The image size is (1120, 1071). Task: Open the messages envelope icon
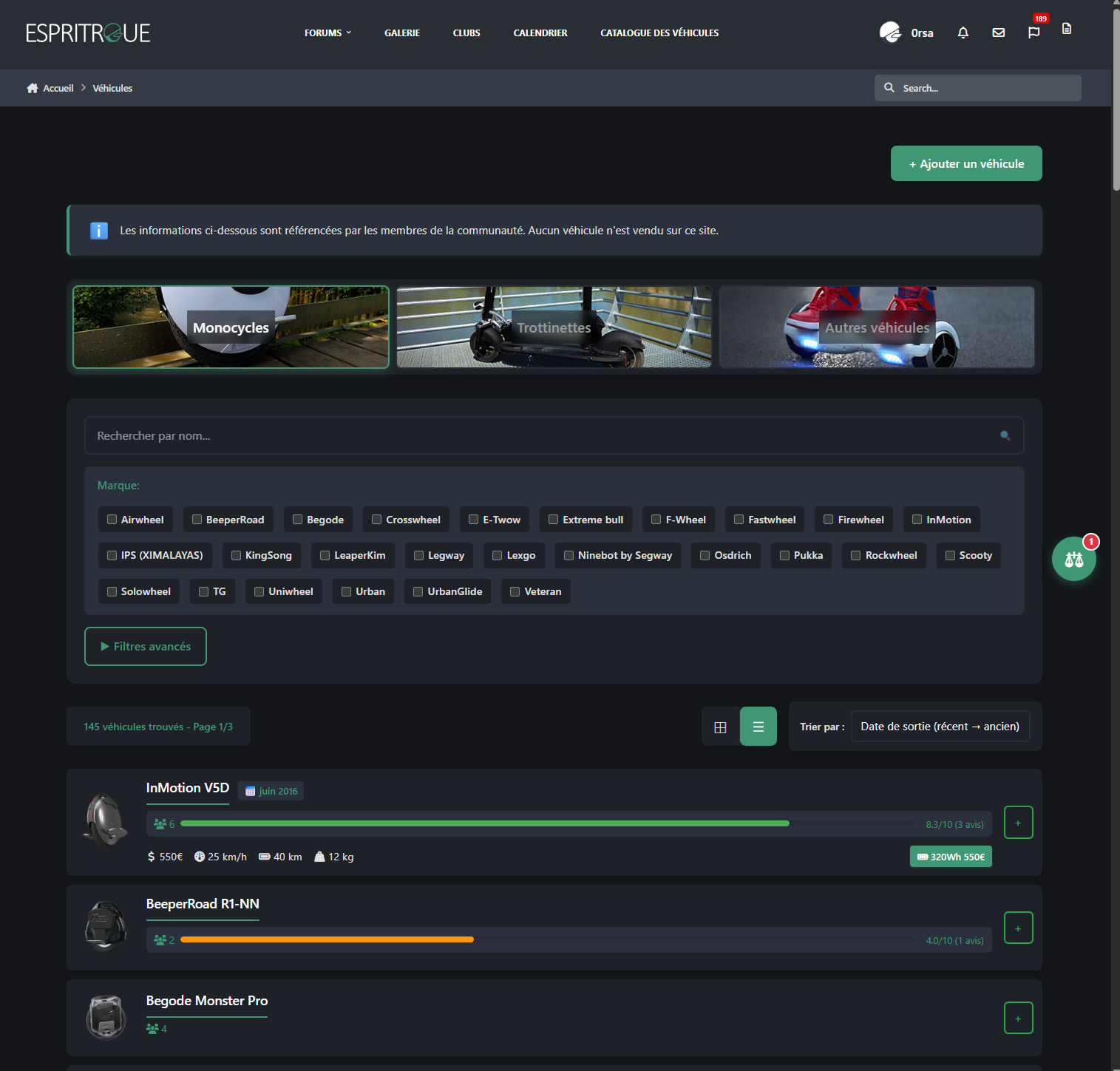point(998,33)
